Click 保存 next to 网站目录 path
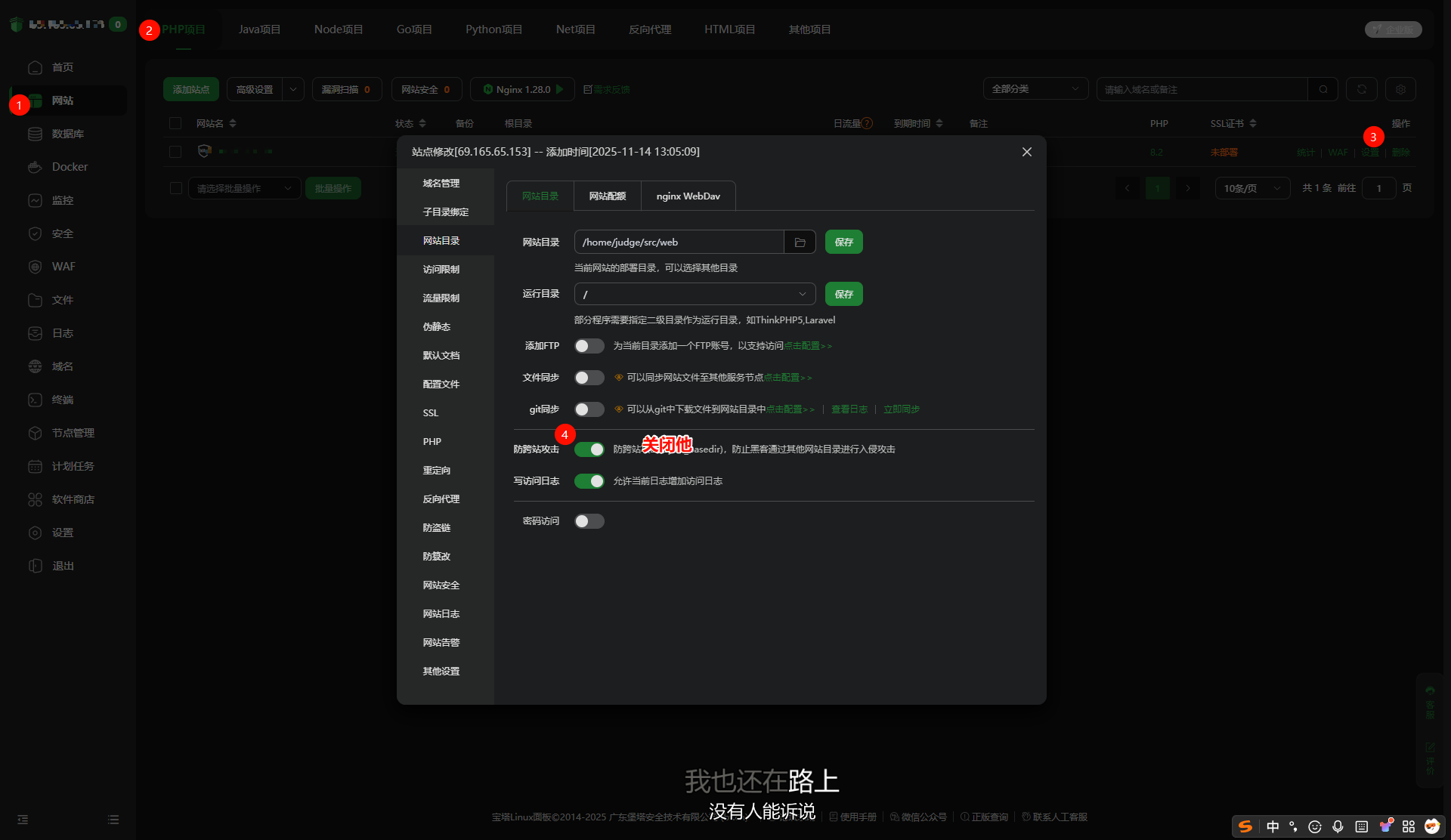The height and width of the screenshot is (840, 1451). point(843,242)
